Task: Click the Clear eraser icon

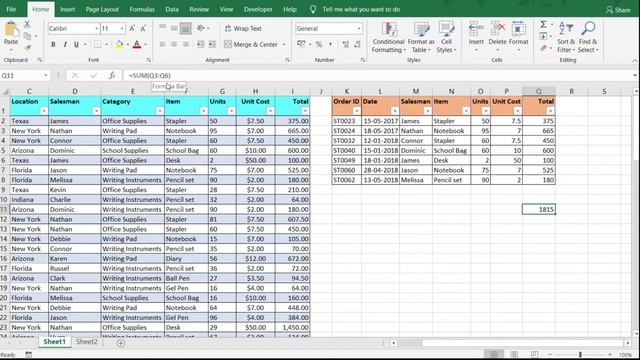Action: (543, 48)
